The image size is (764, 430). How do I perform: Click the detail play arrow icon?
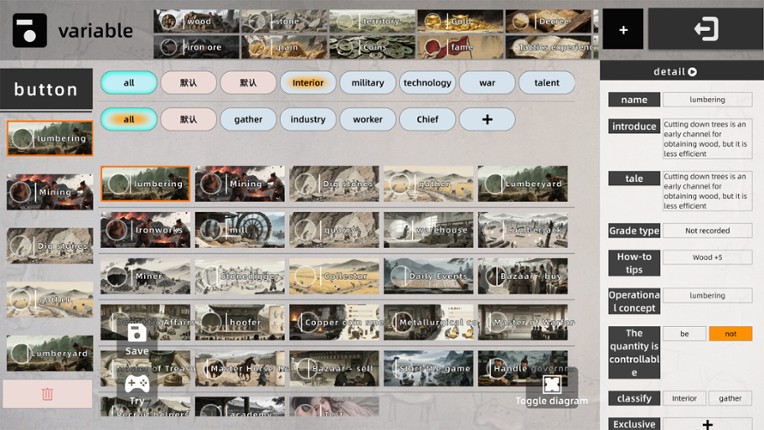(692, 72)
